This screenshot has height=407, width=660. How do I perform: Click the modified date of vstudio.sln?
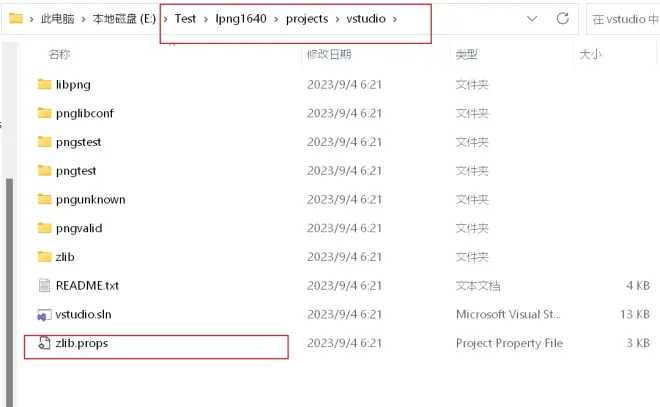click(344, 314)
